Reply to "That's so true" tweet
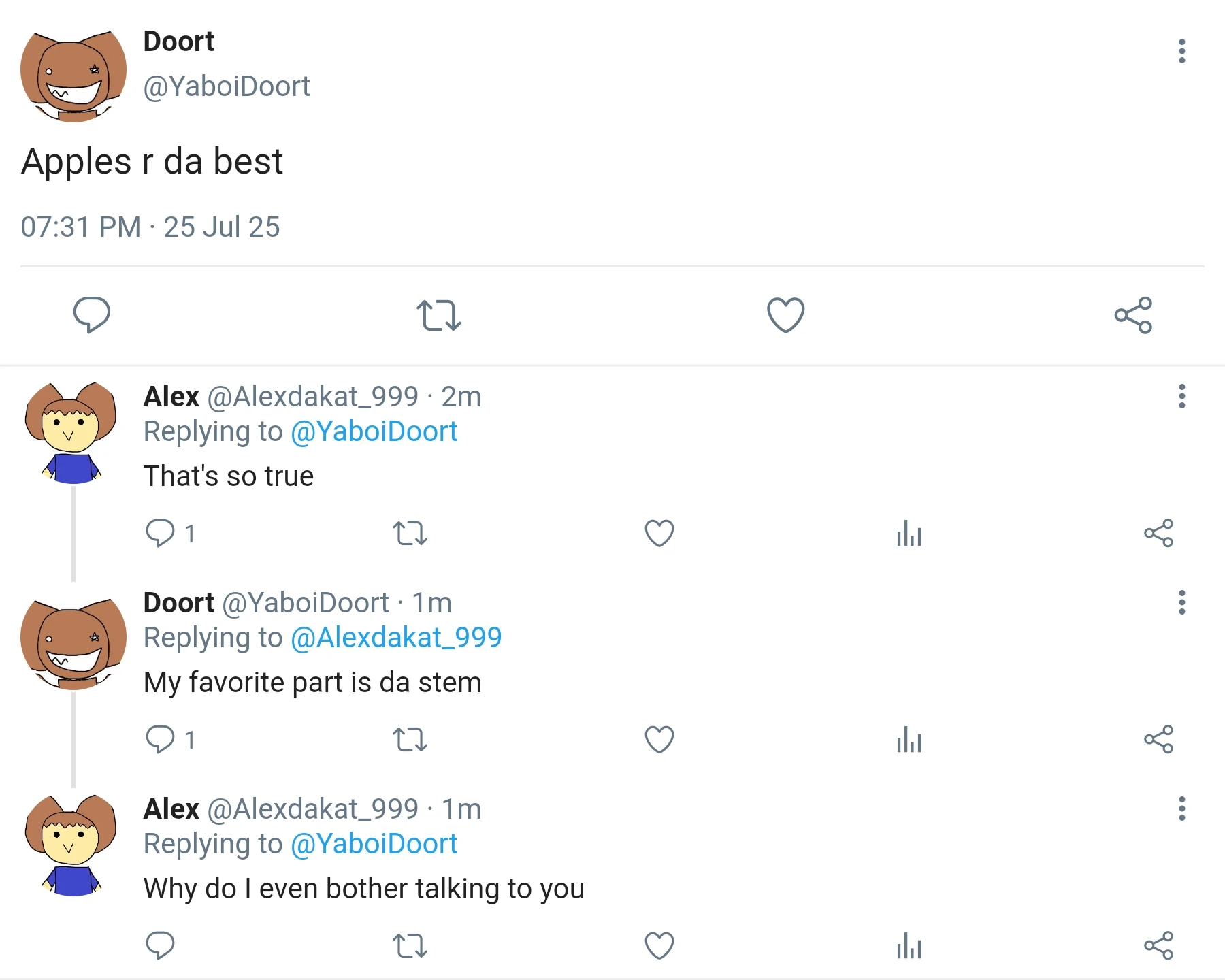This screenshot has height=980, width=1225. click(161, 533)
